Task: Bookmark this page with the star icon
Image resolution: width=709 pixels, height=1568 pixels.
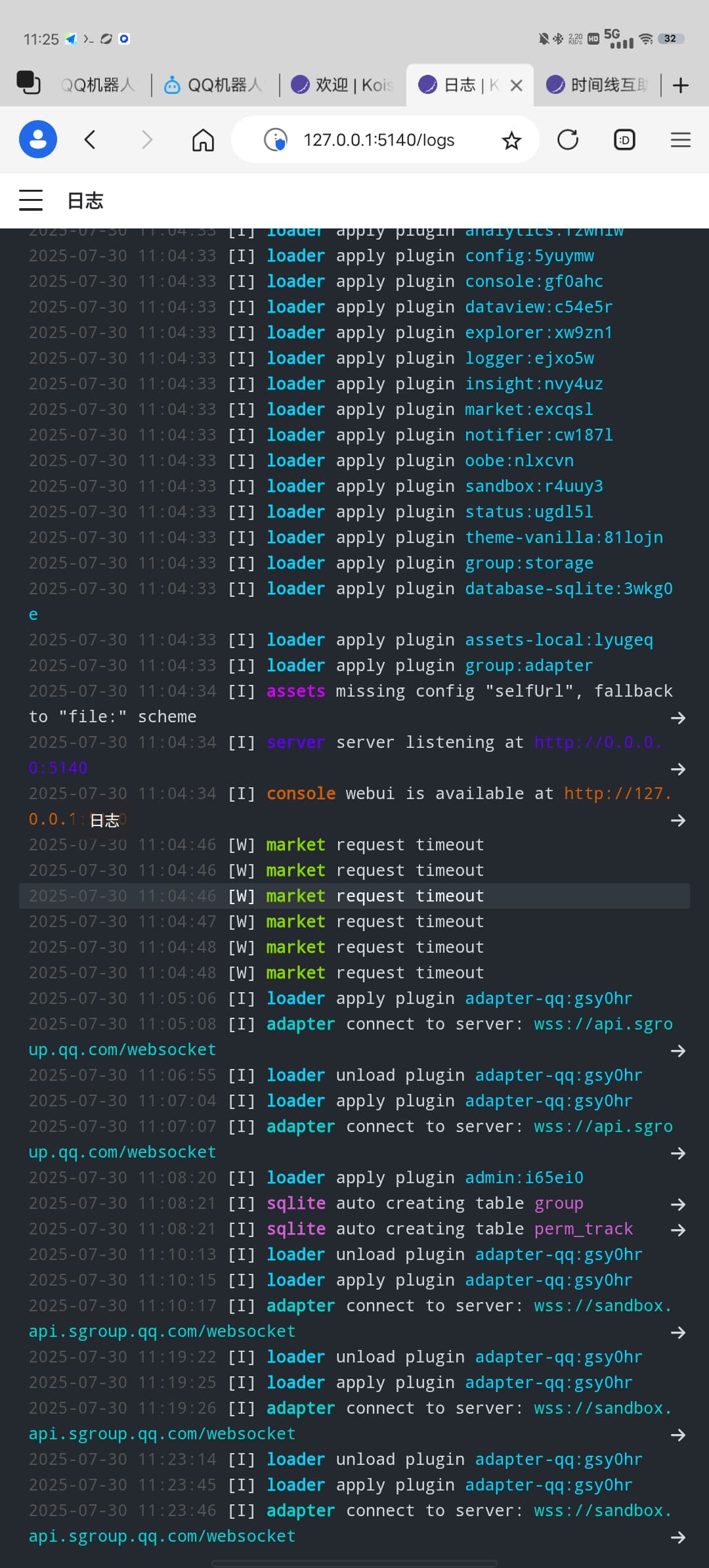Action: click(511, 140)
